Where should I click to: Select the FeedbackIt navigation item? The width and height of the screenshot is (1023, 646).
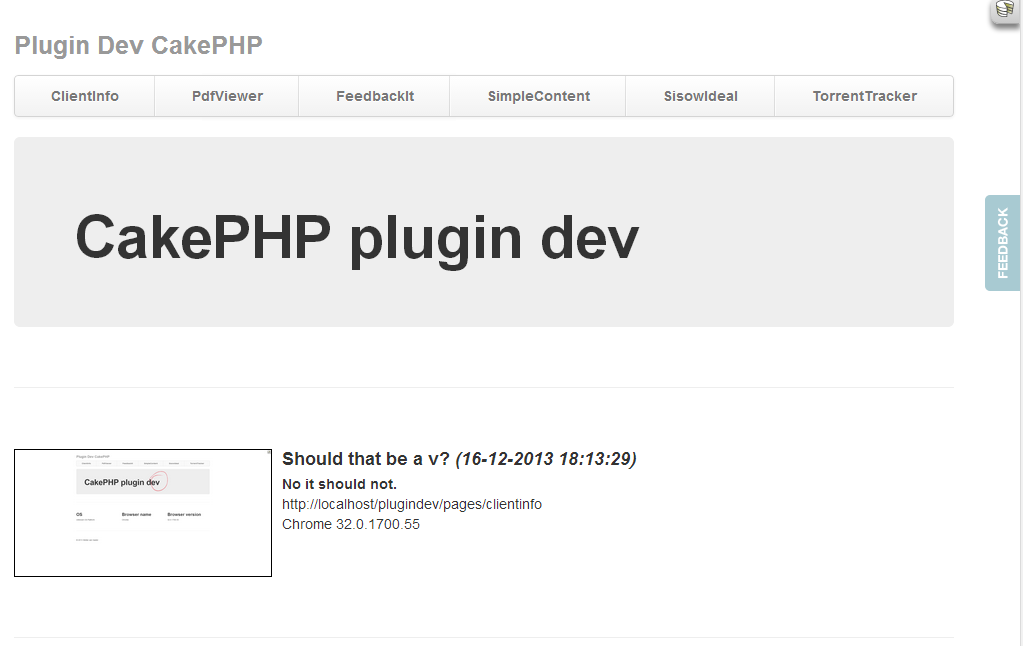point(374,96)
